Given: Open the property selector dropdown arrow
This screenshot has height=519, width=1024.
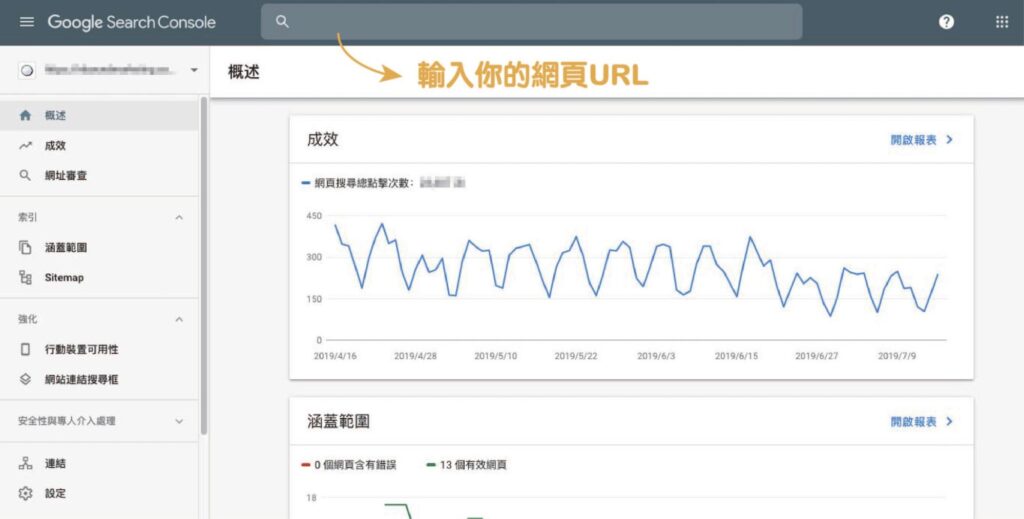Looking at the screenshot, I should [194, 71].
